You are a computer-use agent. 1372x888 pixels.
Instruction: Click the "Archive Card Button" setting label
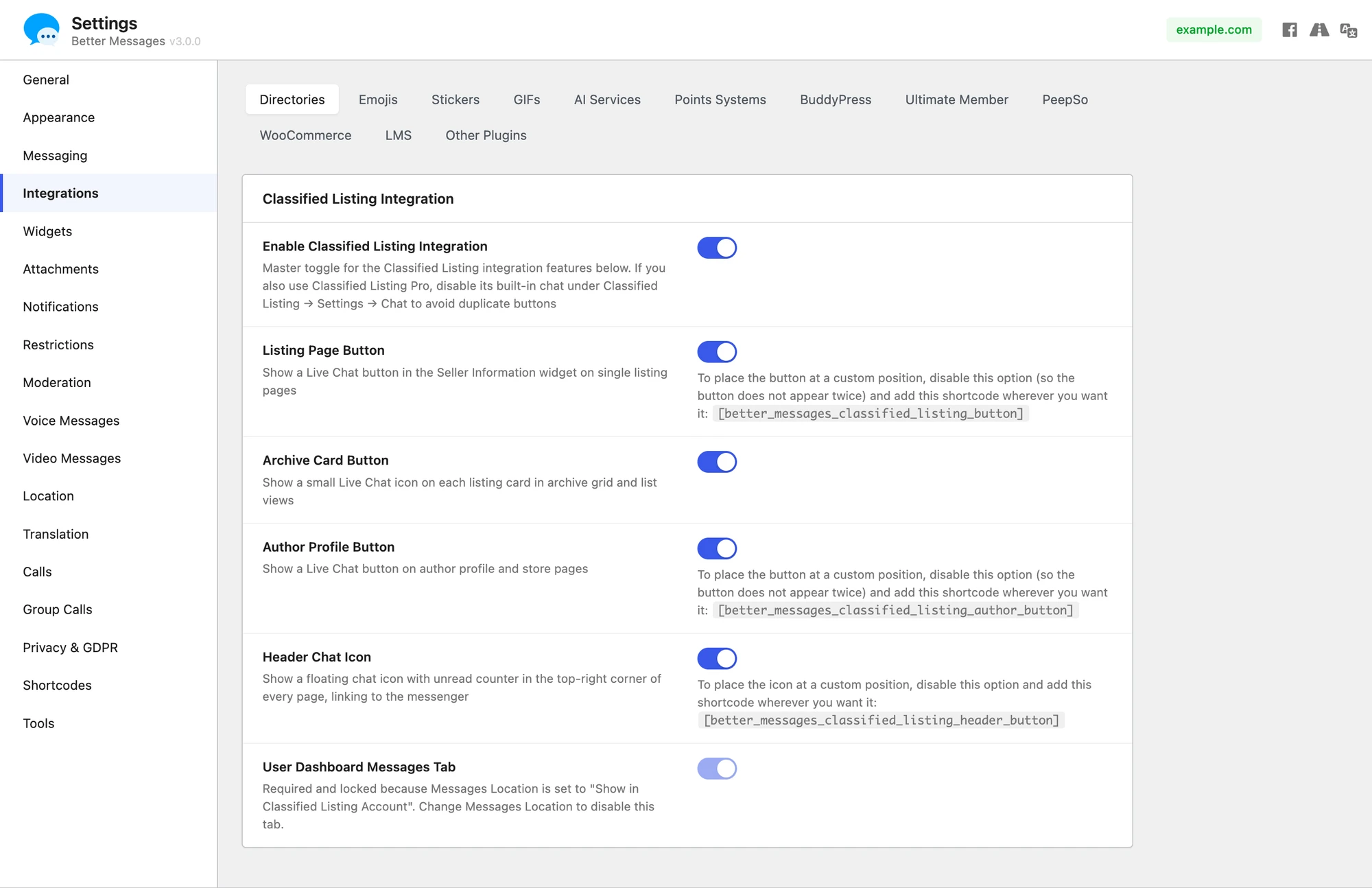(x=326, y=460)
